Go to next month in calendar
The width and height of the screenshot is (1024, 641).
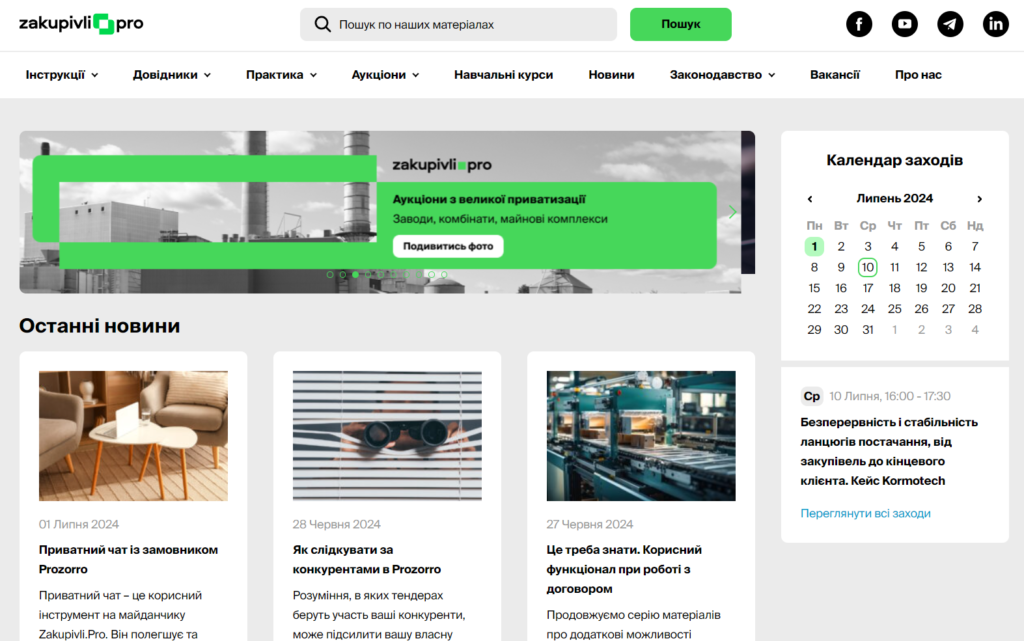pos(979,199)
